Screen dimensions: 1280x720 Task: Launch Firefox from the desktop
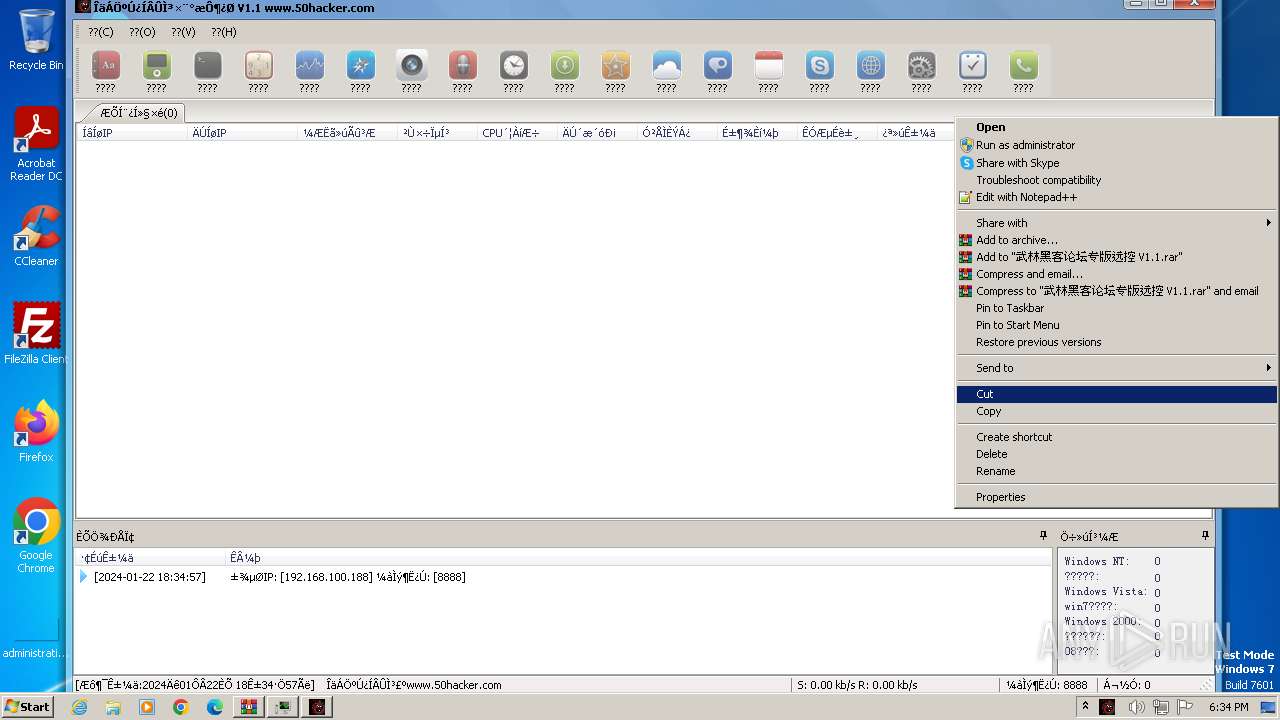[x=36, y=431]
